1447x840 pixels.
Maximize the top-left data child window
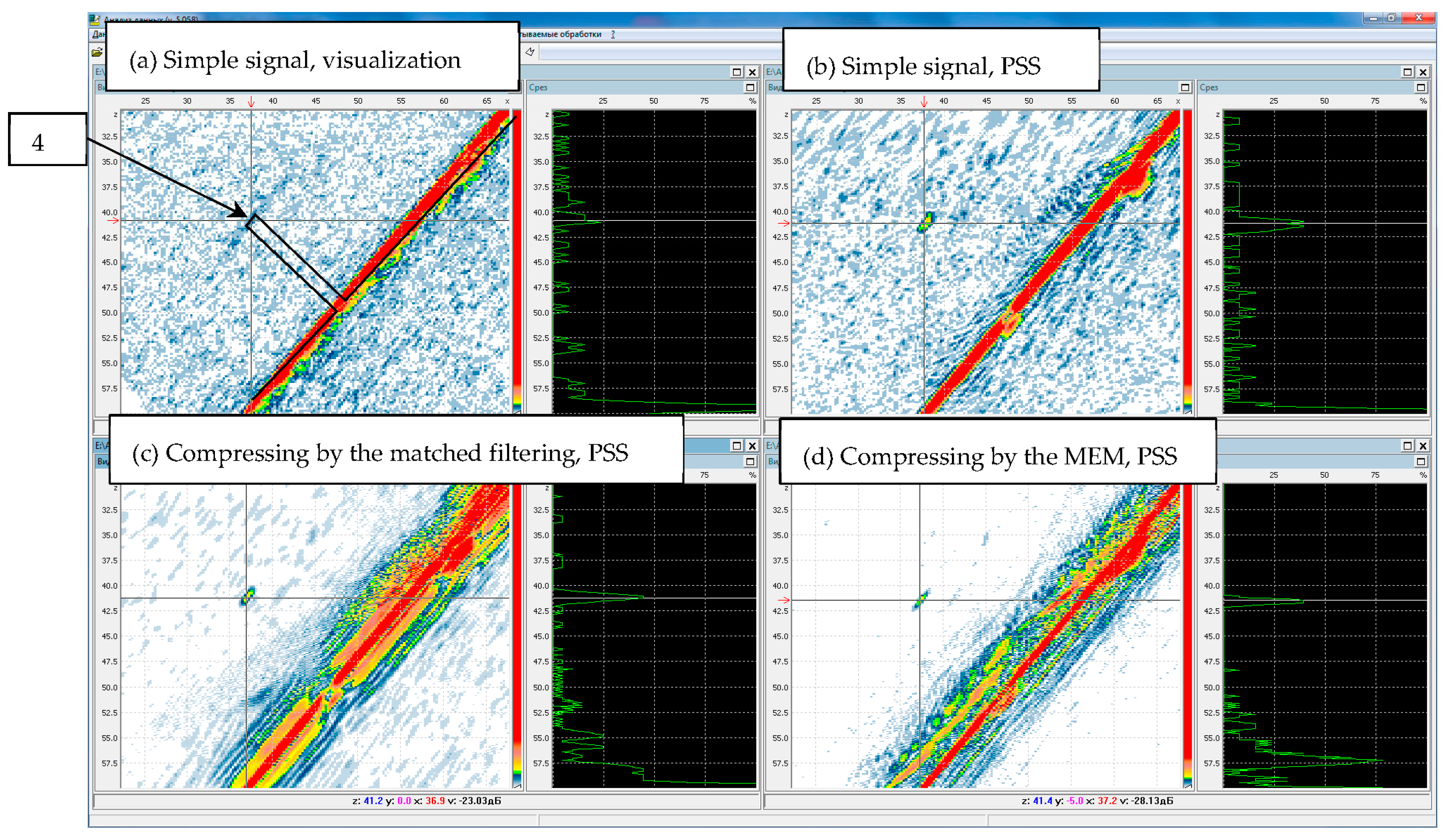tap(737, 72)
